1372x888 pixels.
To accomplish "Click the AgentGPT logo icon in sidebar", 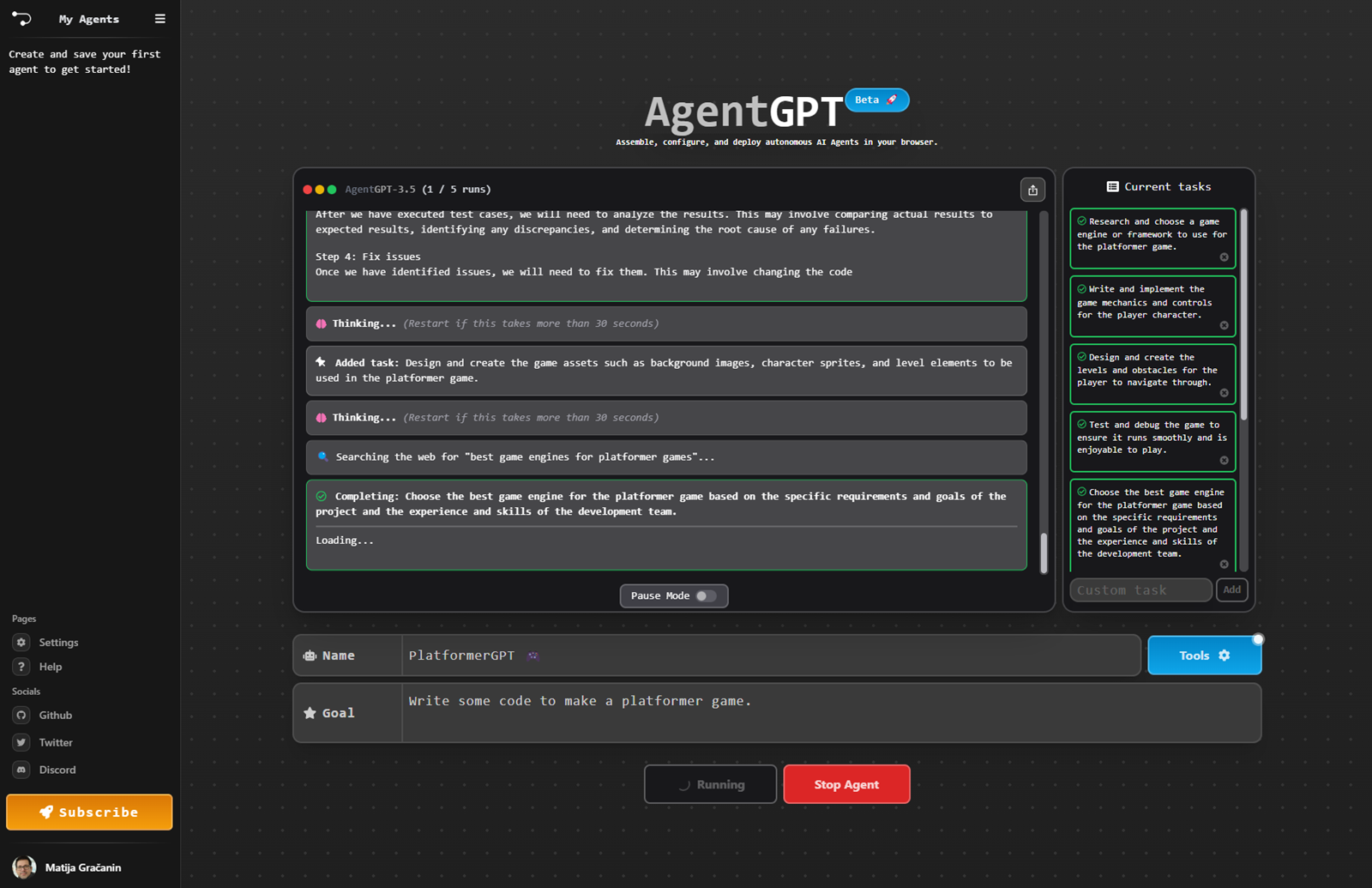I will (21, 18).
